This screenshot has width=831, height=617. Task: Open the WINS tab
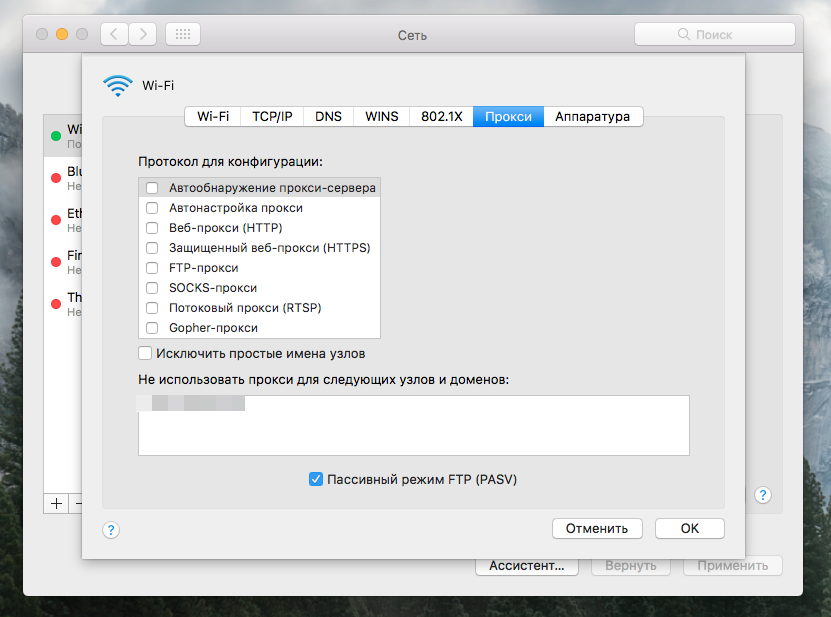(382, 117)
